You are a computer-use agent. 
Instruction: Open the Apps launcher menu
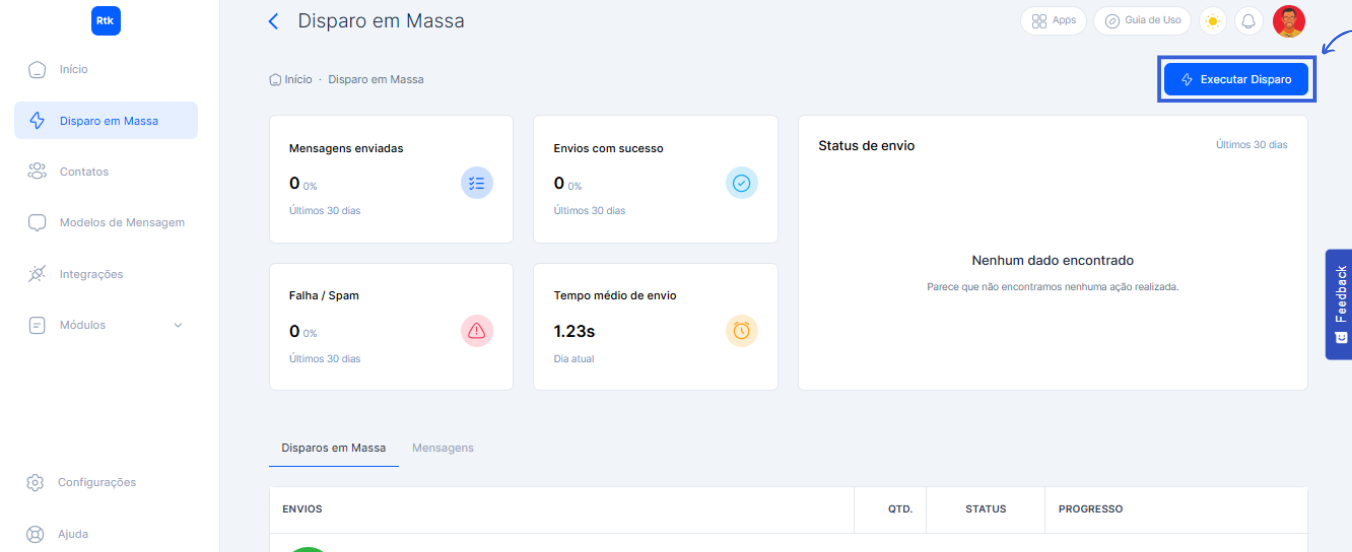(1053, 21)
